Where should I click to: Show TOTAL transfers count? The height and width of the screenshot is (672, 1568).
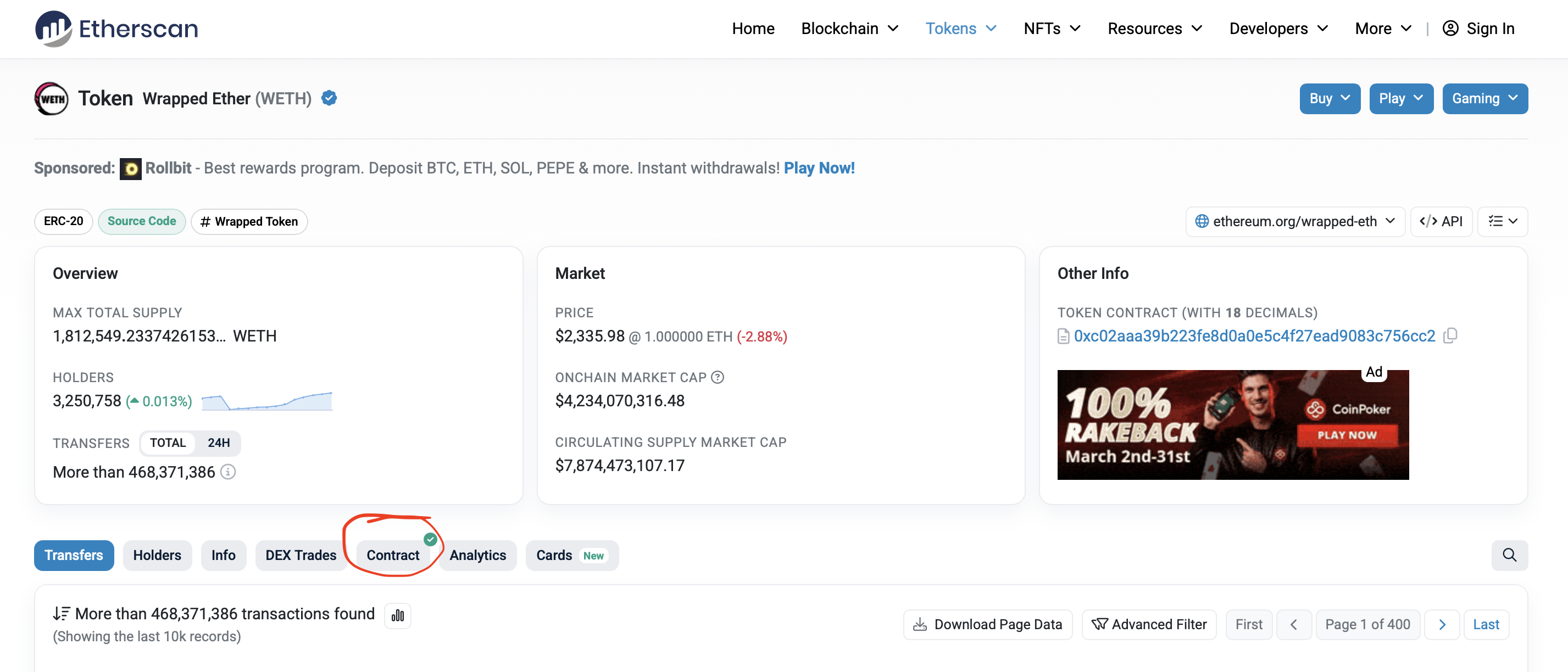[x=168, y=443]
